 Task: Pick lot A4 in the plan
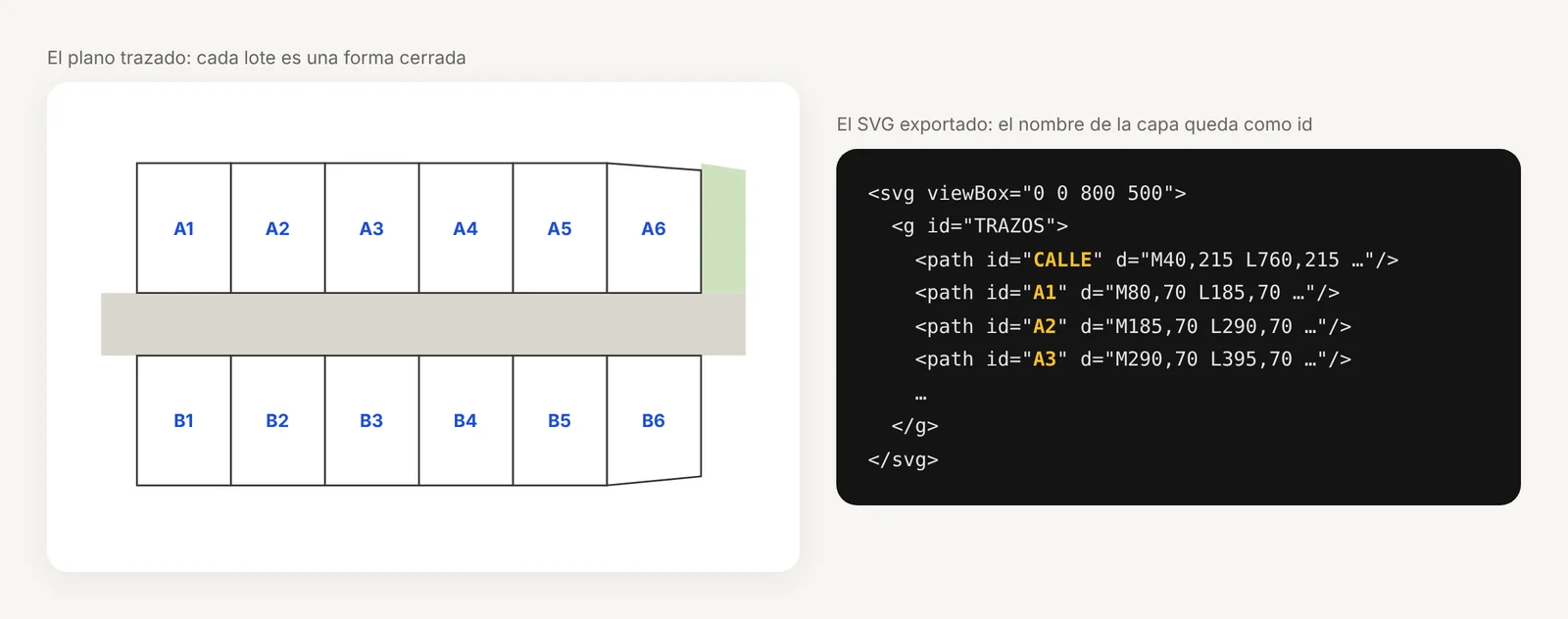pos(465,228)
